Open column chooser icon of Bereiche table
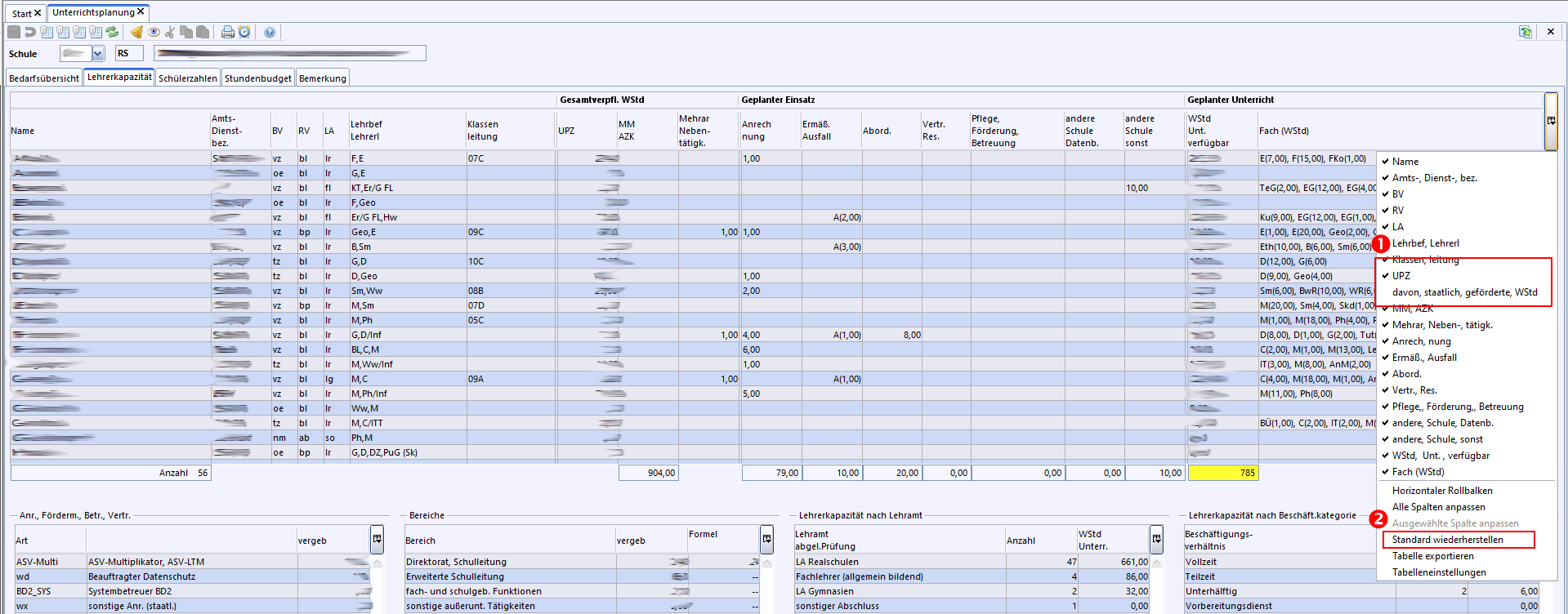Image resolution: width=1568 pixels, height=614 pixels. pos(767,539)
